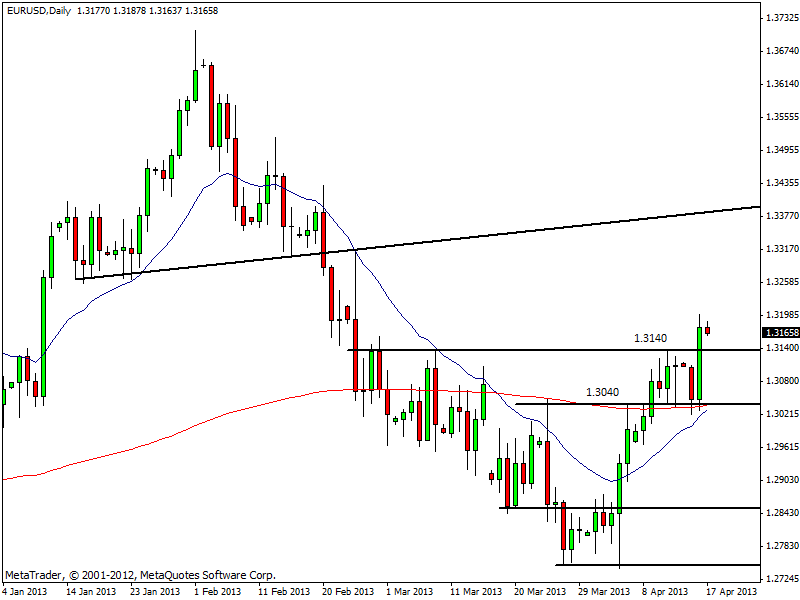
Task: Select the lowest horizontal support line
Action: [650, 565]
